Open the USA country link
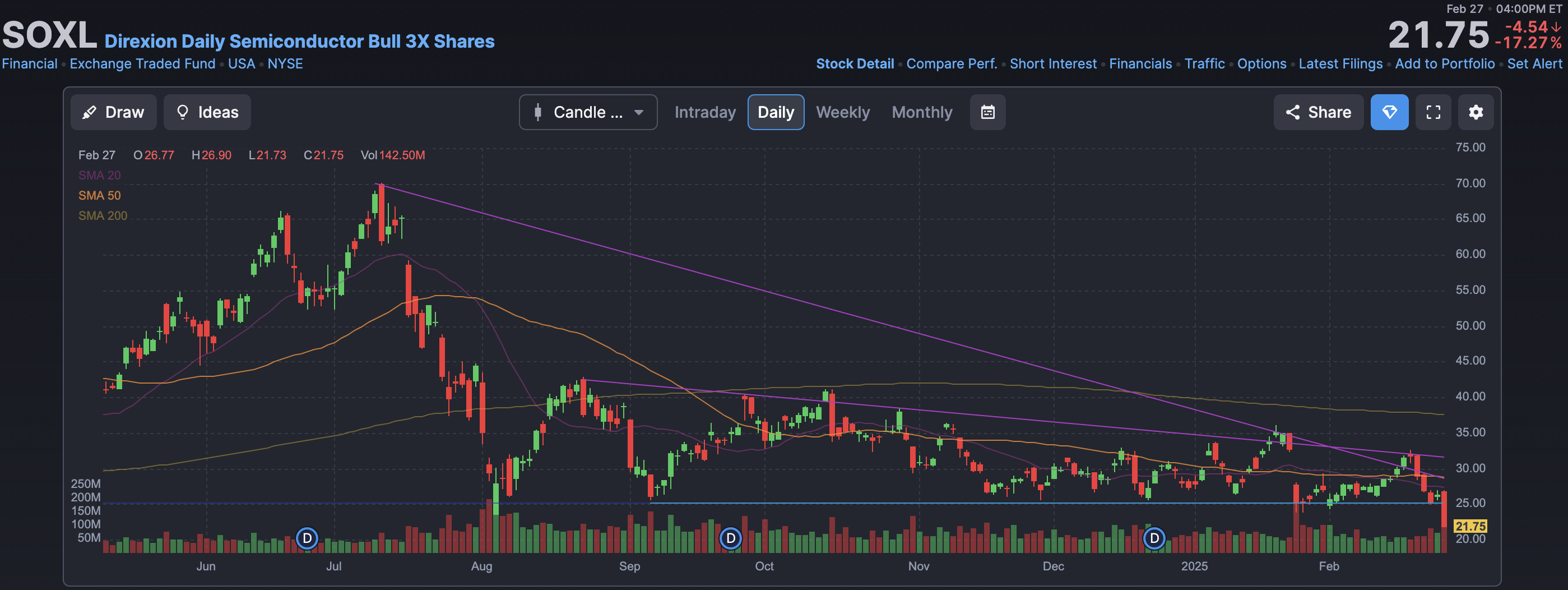The image size is (1568, 590). tap(242, 63)
